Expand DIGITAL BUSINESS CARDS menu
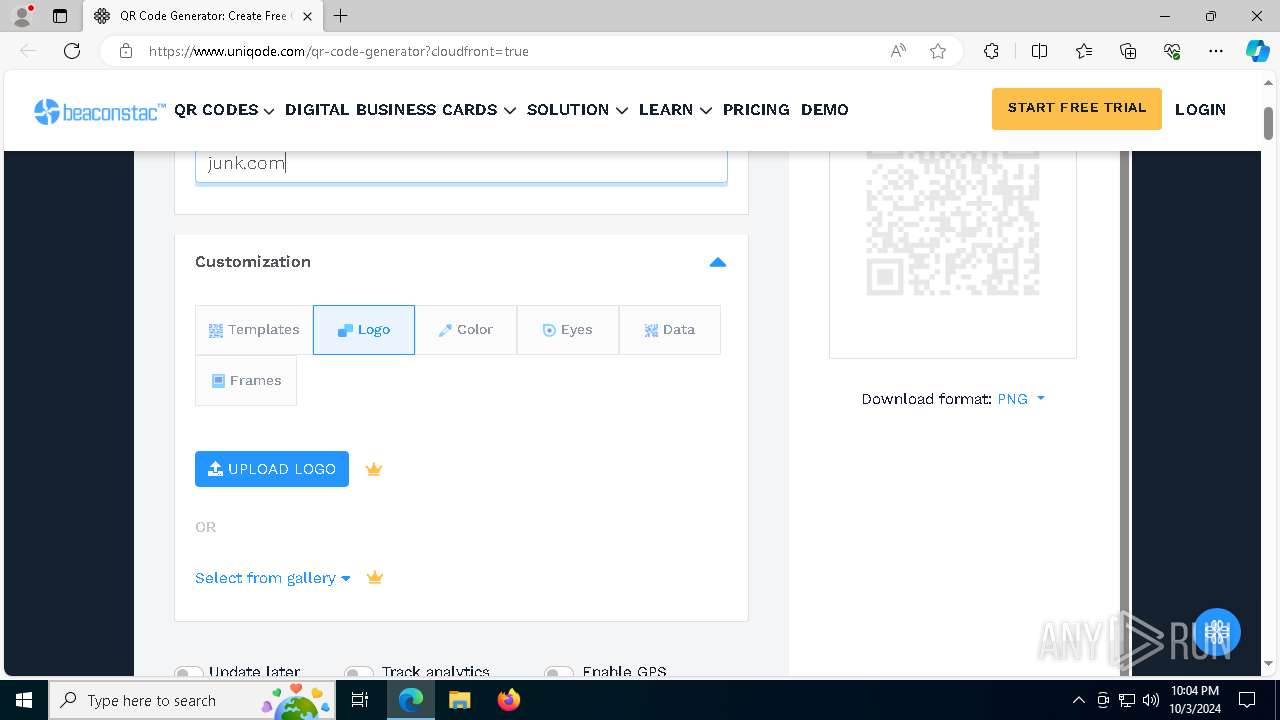 pos(400,110)
